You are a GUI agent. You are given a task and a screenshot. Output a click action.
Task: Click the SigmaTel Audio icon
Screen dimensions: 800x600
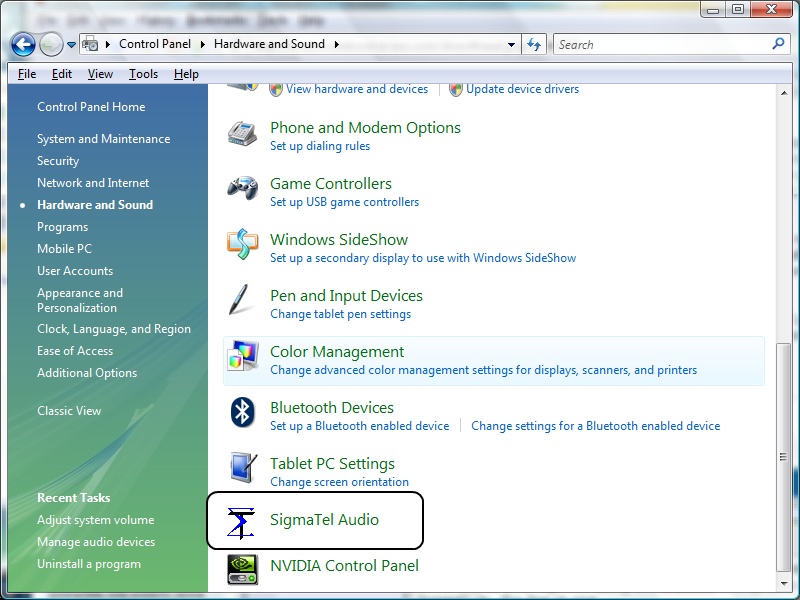[241, 523]
